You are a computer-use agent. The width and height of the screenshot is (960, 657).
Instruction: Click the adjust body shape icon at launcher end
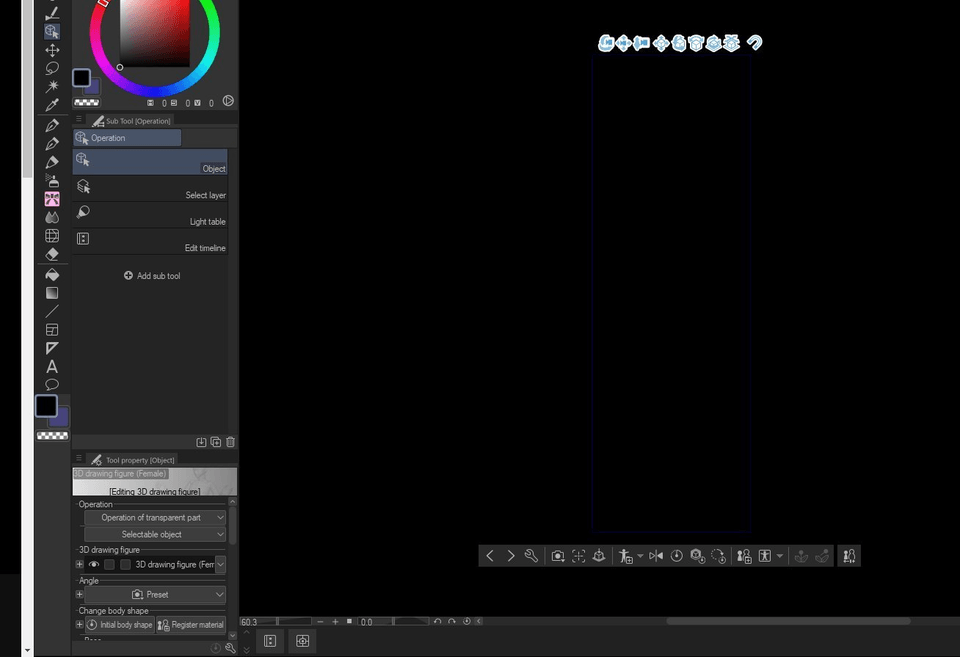point(849,556)
